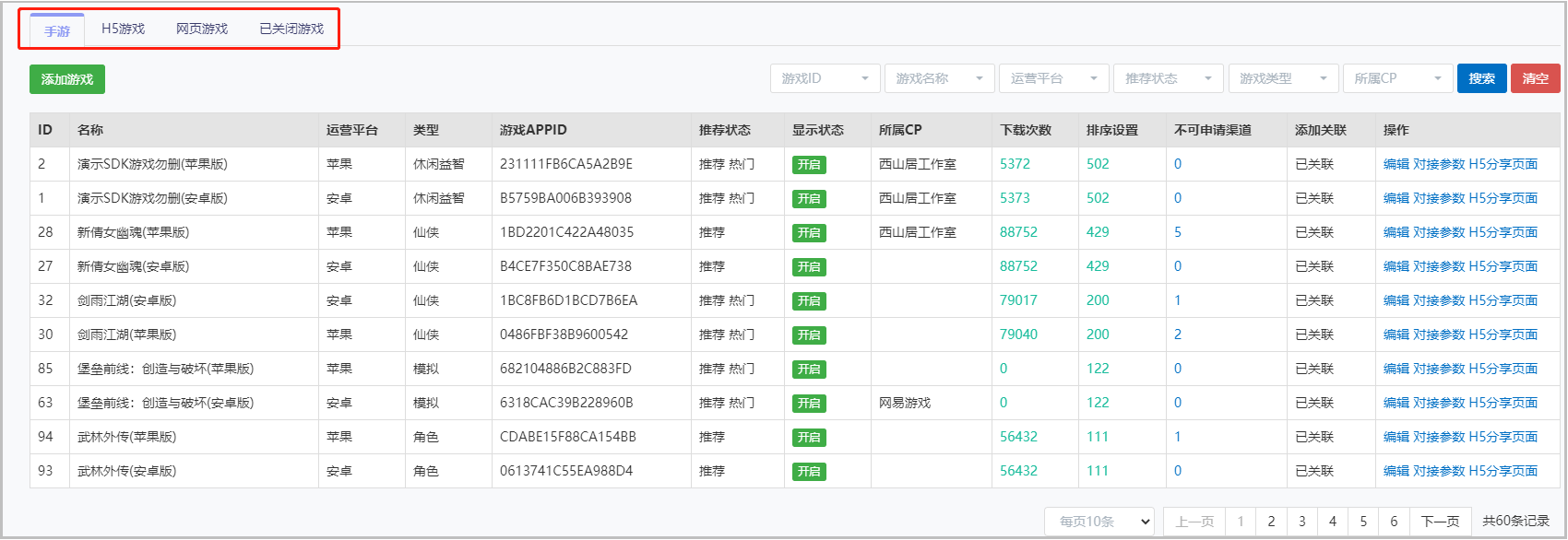Select the 网页游戏 tab
The image size is (1568, 540).
[202, 29]
